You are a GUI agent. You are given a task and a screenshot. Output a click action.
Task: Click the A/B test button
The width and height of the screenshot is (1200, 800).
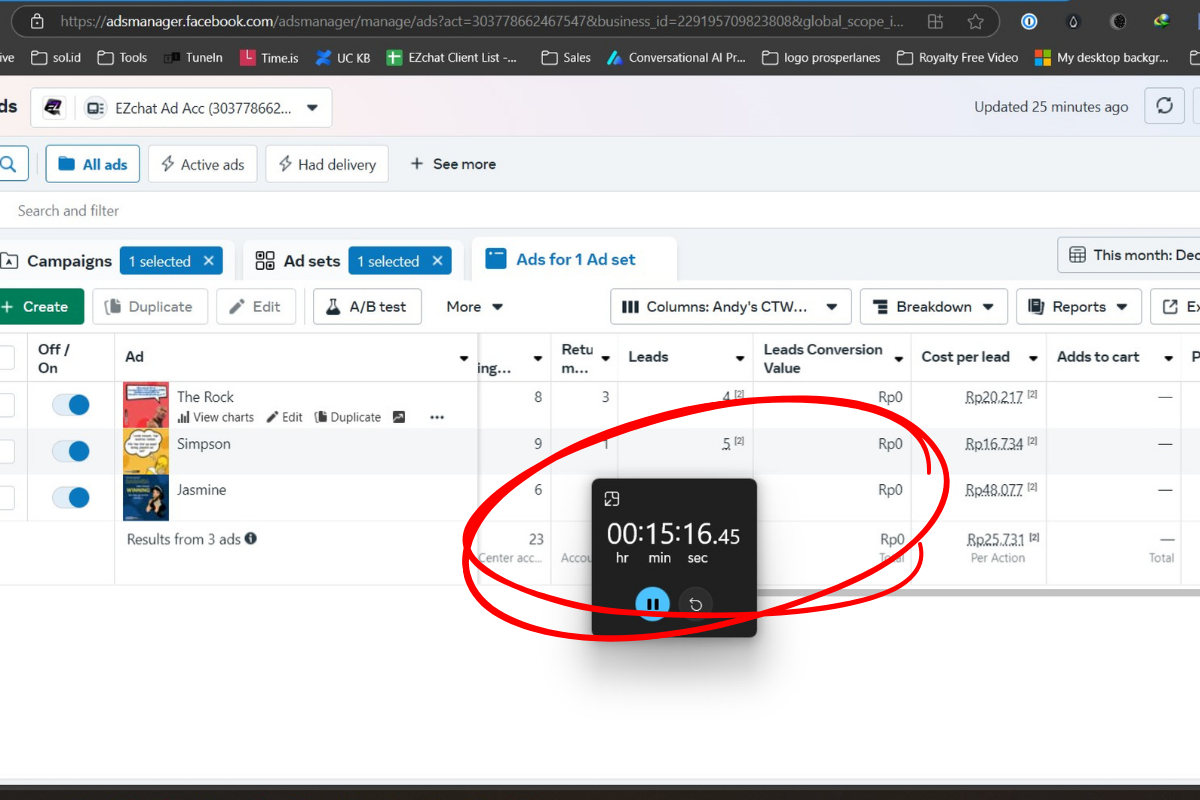pyautogui.click(x=367, y=307)
